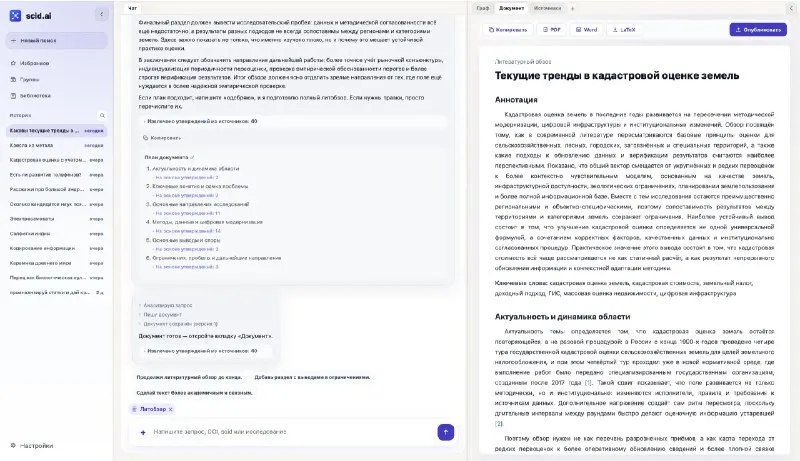Open claims link under 'Ключевые понятия и рамка проблемы'
The height and width of the screenshot is (461, 800).
pyautogui.click(x=187, y=195)
